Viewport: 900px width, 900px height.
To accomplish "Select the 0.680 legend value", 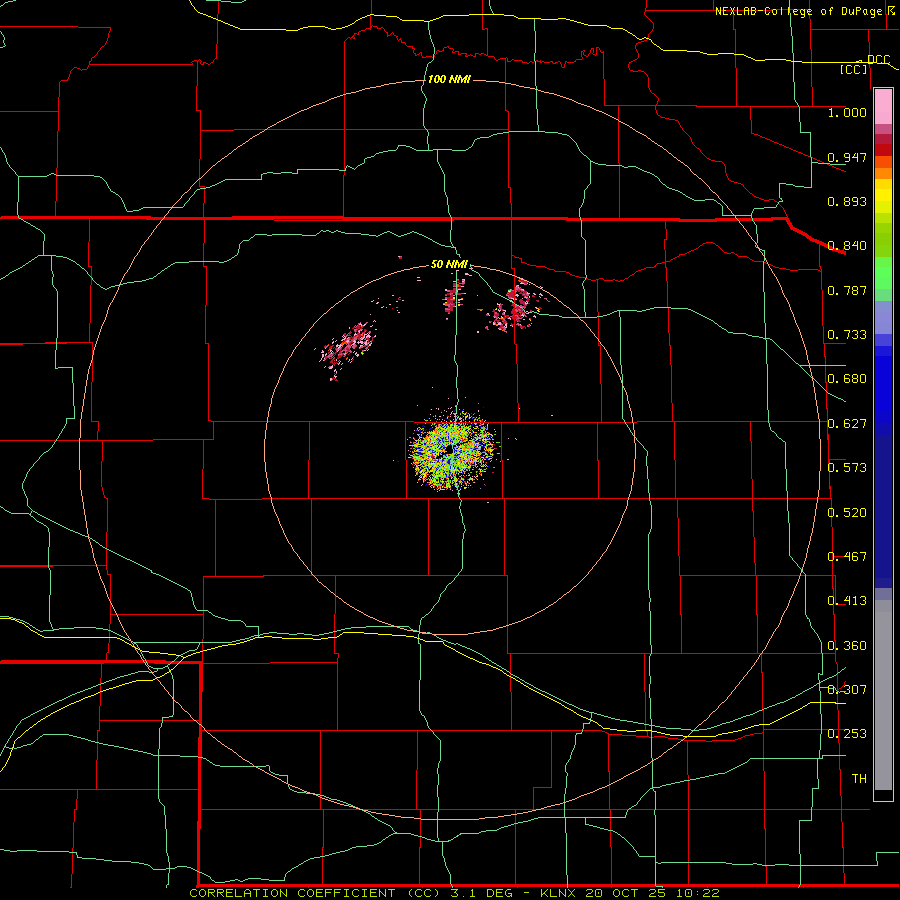I will point(847,379).
